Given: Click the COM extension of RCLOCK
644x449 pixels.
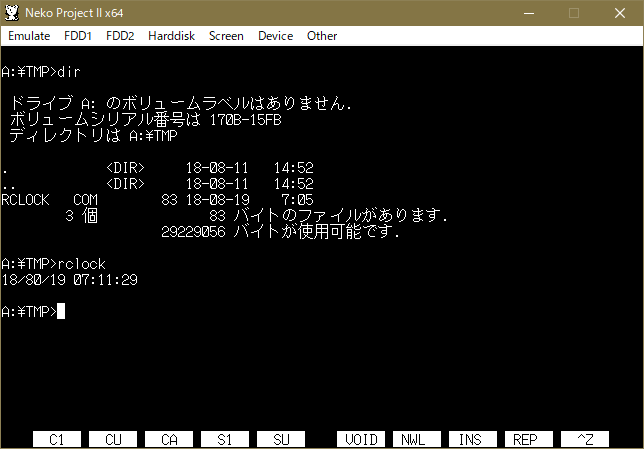Looking at the screenshot, I should (85, 200).
